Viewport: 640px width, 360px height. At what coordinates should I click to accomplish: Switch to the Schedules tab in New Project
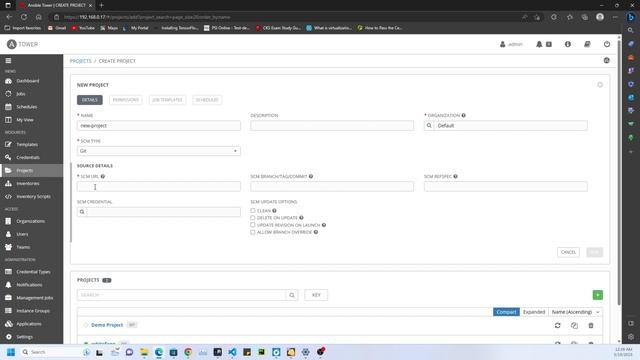(207, 100)
